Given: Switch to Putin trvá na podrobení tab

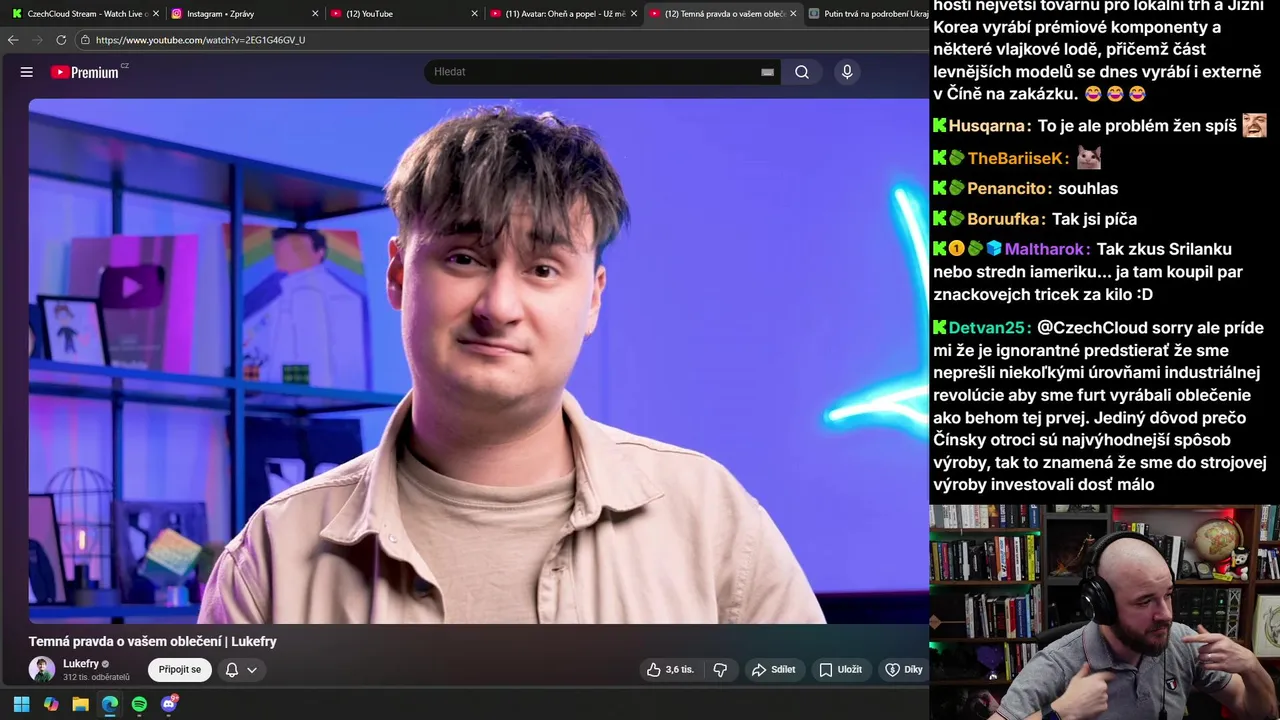Looking at the screenshot, I should point(865,14).
